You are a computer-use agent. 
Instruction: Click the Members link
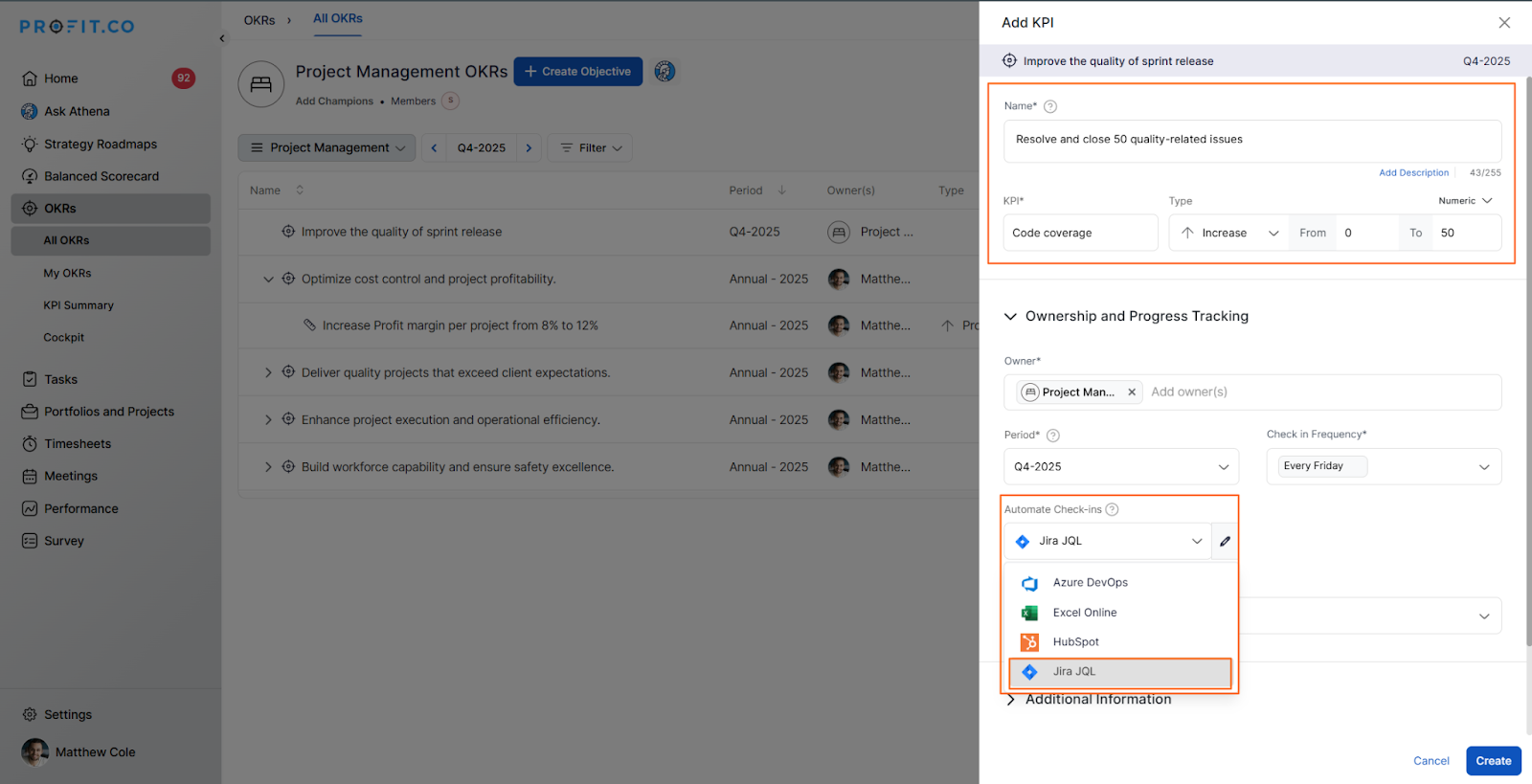[413, 101]
